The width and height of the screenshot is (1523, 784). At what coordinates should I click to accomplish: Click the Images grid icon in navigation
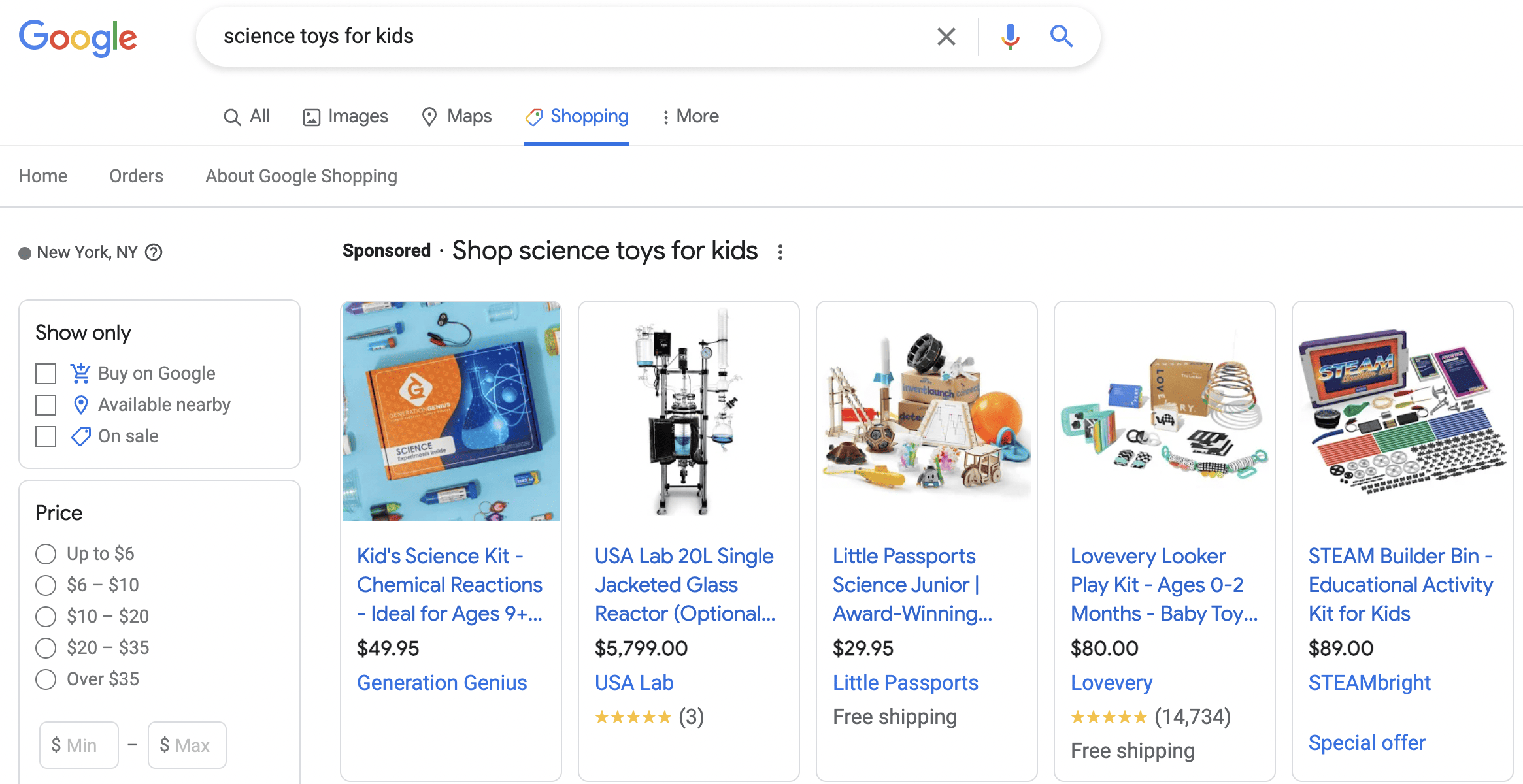311,115
